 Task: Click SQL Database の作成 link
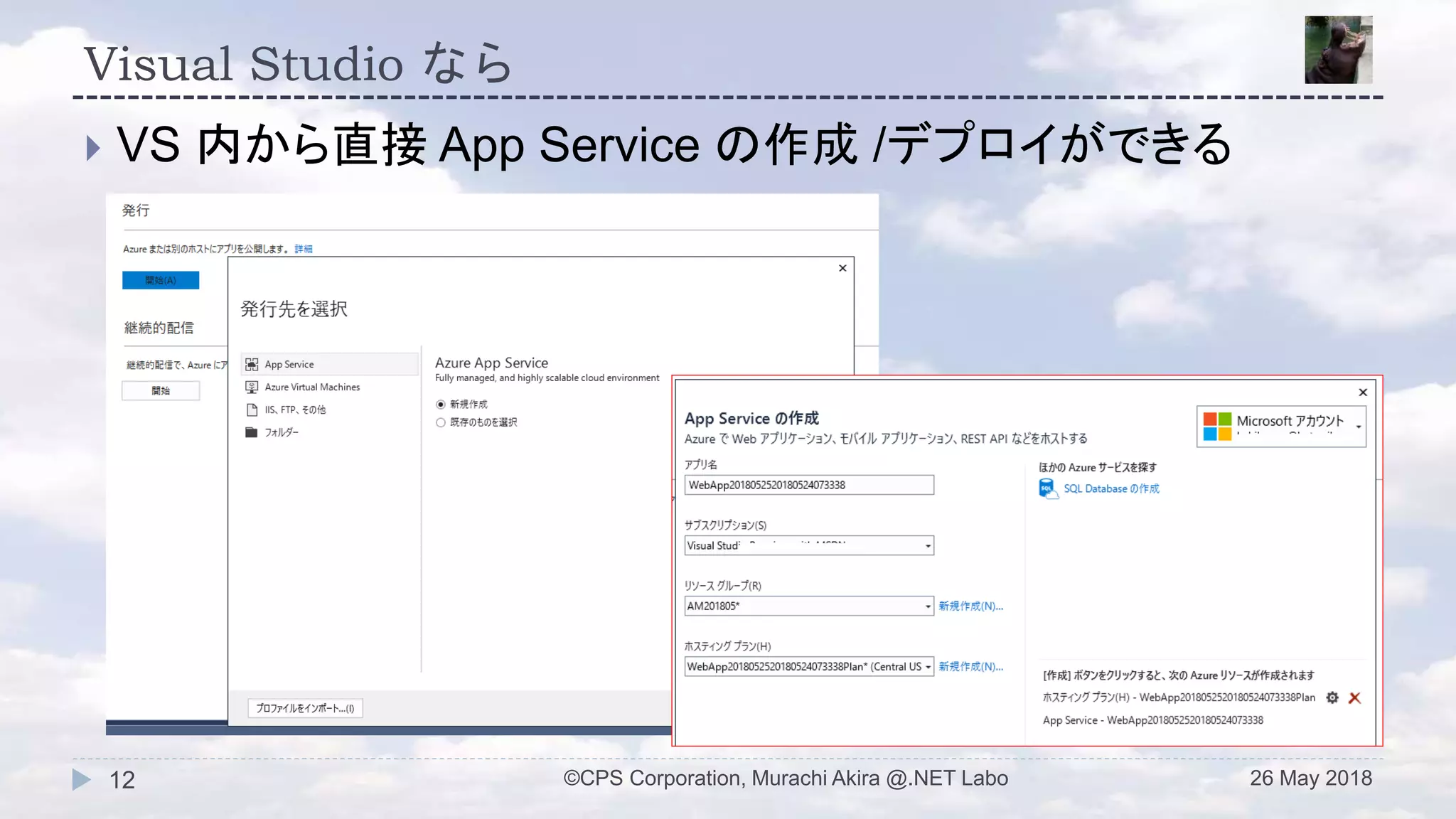click(x=1111, y=489)
